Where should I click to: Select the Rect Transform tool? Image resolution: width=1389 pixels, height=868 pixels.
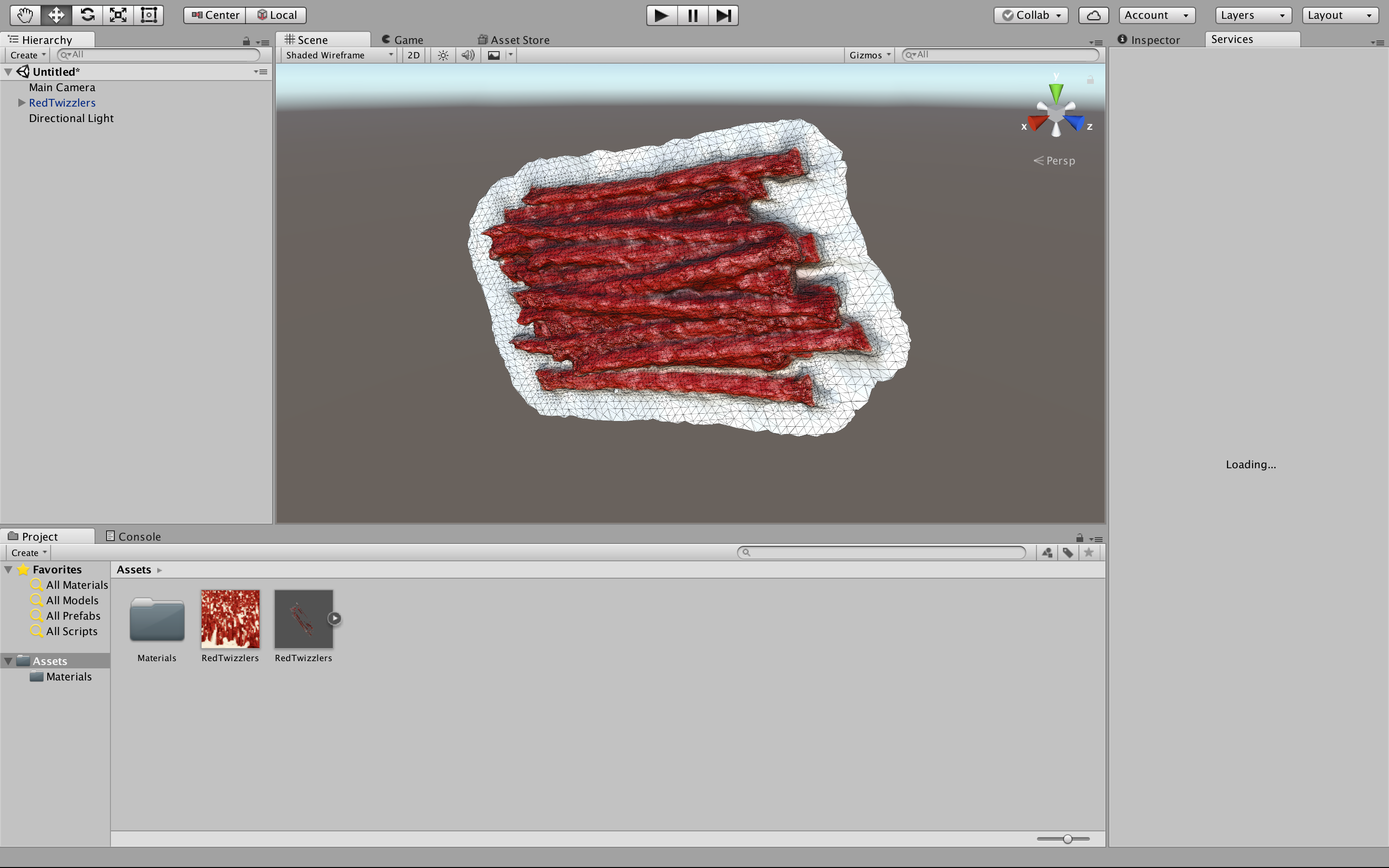click(x=149, y=15)
